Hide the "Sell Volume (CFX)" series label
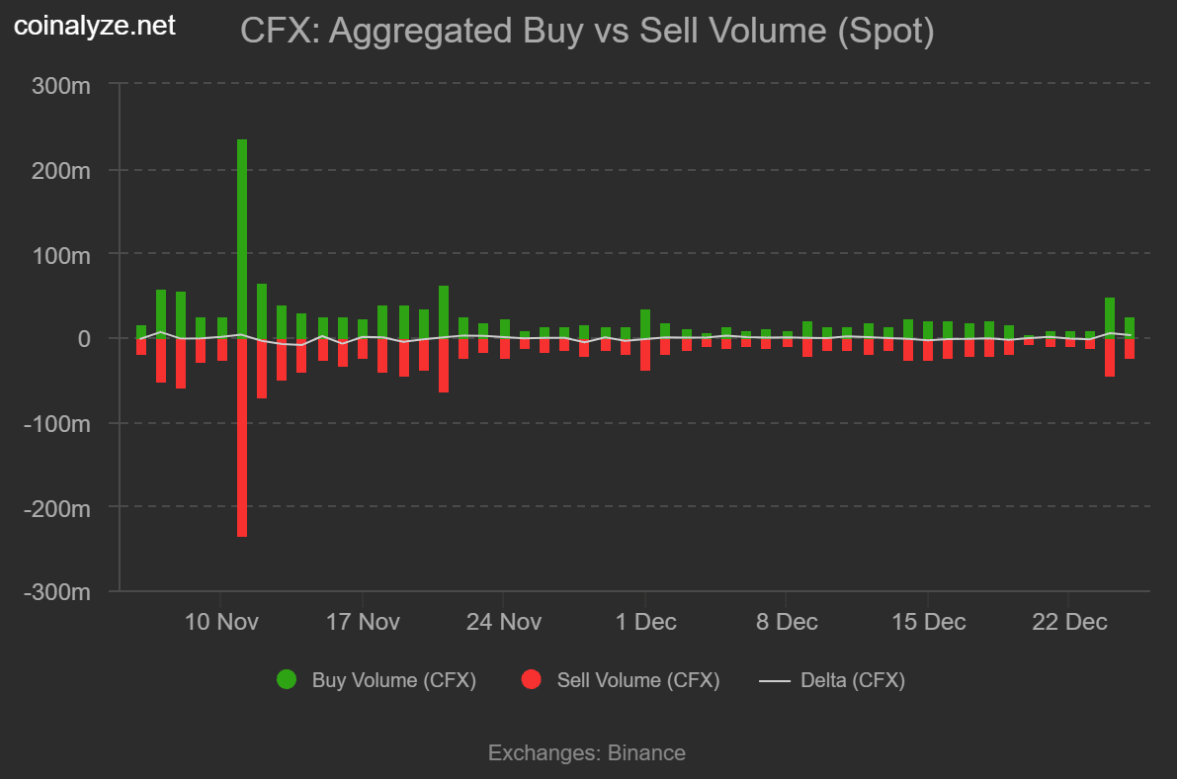This screenshot has width=1177, height=779. point(638,680)
